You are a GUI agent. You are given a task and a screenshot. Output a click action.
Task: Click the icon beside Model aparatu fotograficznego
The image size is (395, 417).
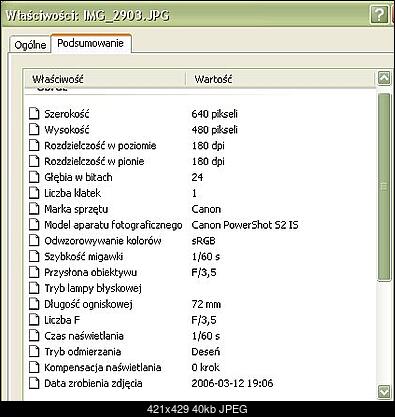click(x=34, y=225)
